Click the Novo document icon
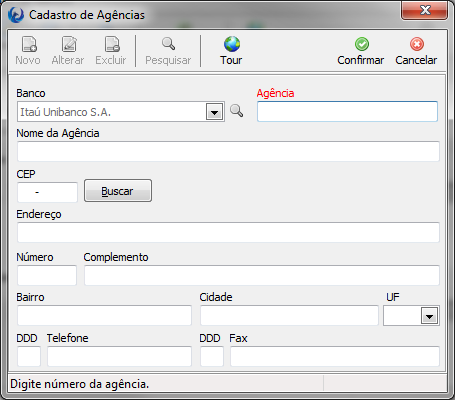Image resolution: width=456 pixels, height=400 pixels. tap(29, 44)
